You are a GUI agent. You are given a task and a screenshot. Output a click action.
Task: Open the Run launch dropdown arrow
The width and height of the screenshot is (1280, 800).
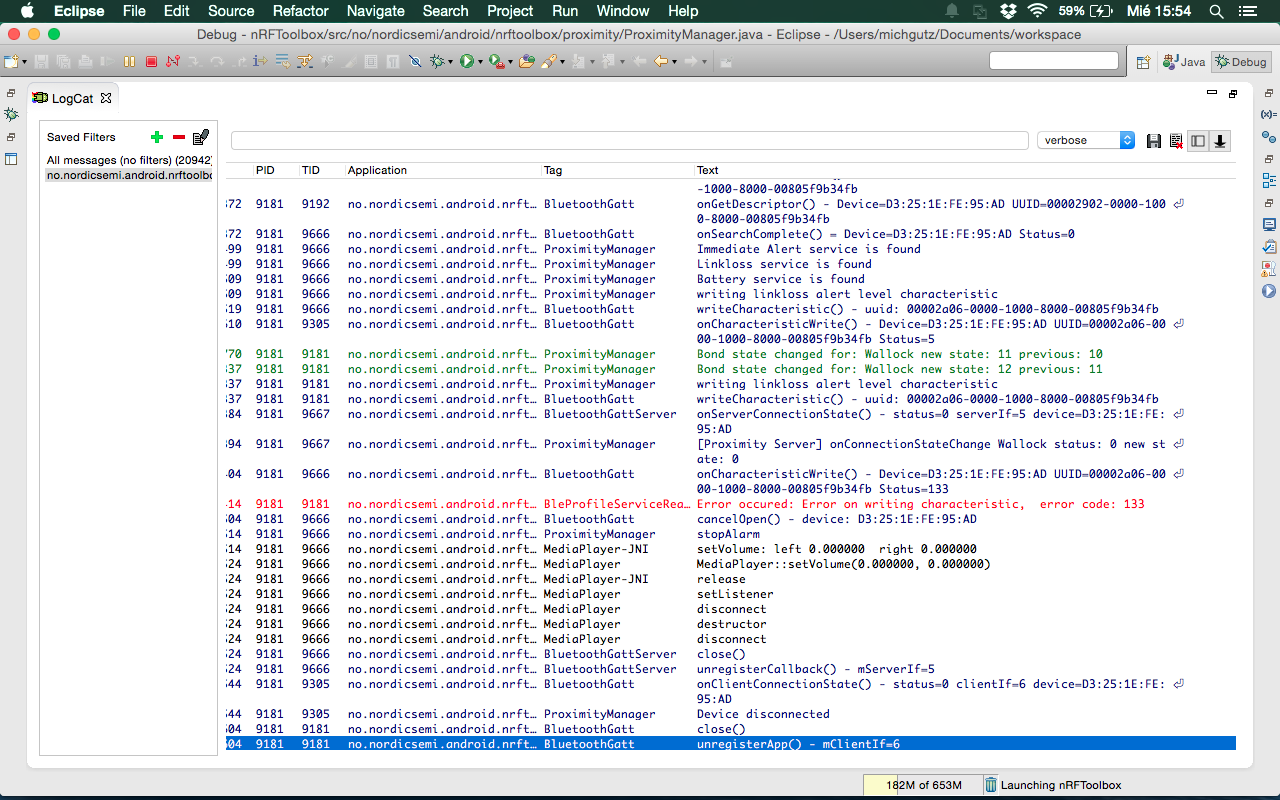[480, 62]
